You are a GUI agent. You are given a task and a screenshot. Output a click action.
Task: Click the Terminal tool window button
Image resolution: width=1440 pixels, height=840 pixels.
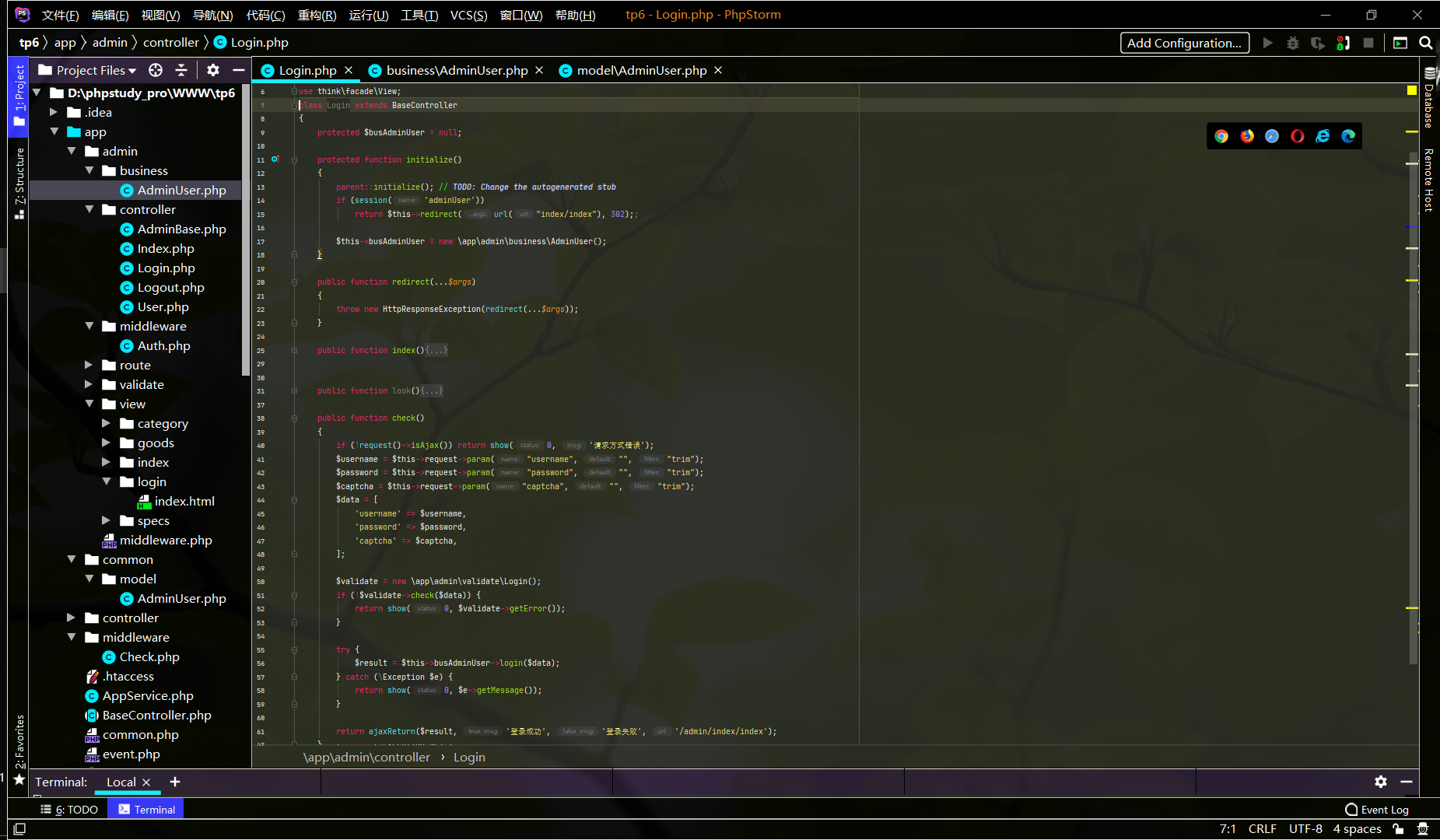pos(147,810)
